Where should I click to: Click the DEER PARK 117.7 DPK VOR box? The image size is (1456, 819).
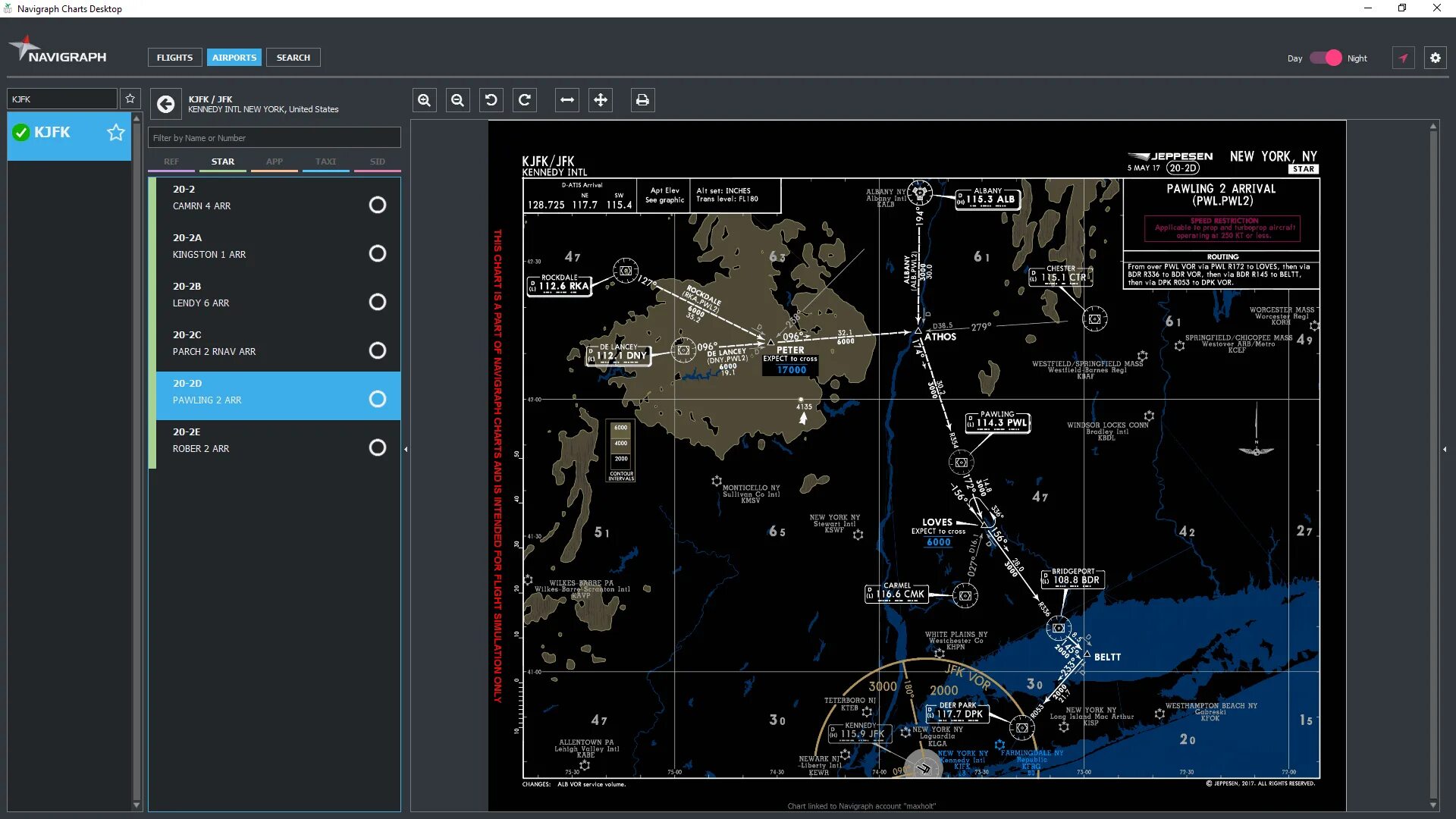(958, 712)
